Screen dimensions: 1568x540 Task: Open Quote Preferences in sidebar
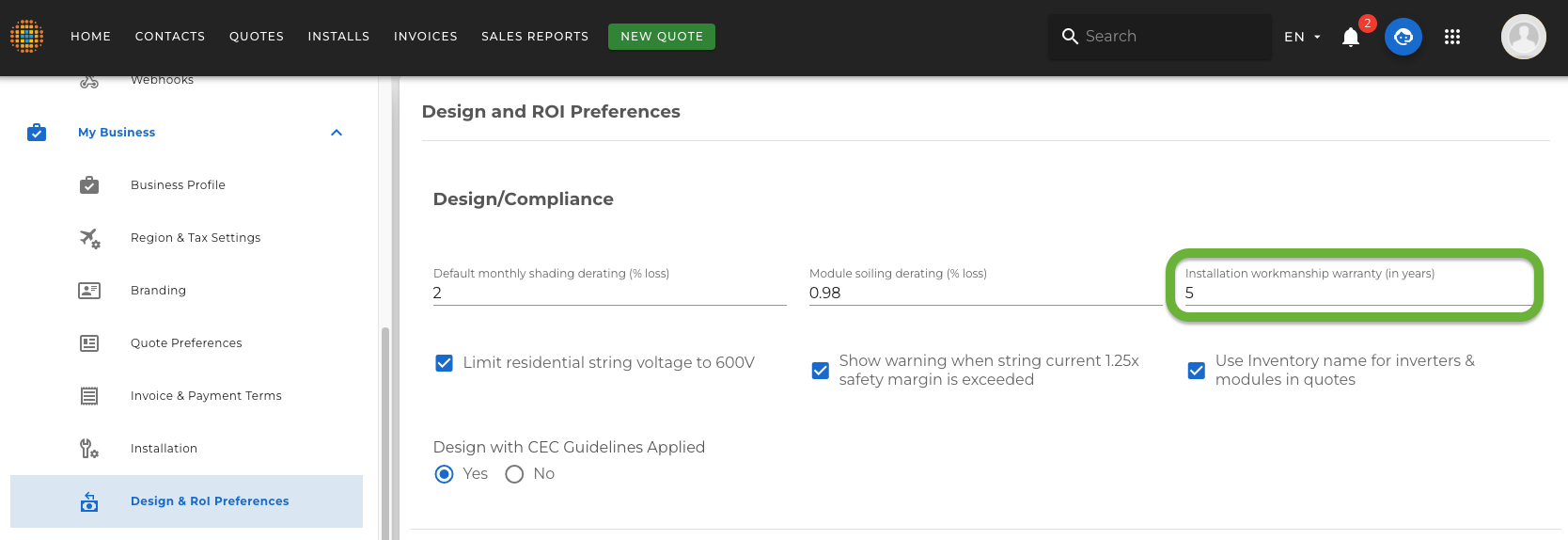click(x=186, y=343)
